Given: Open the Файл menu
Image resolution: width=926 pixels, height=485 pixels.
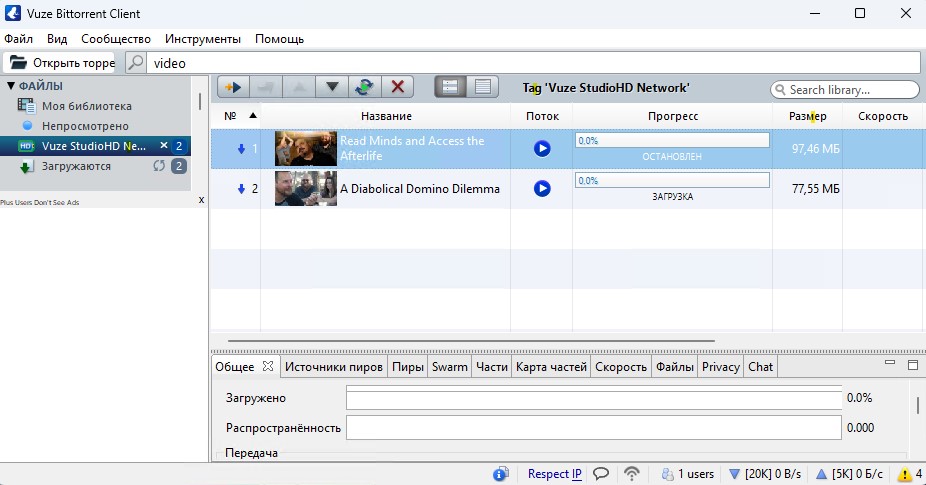Looking at the screenshot, I should click(x=18, y=39).
